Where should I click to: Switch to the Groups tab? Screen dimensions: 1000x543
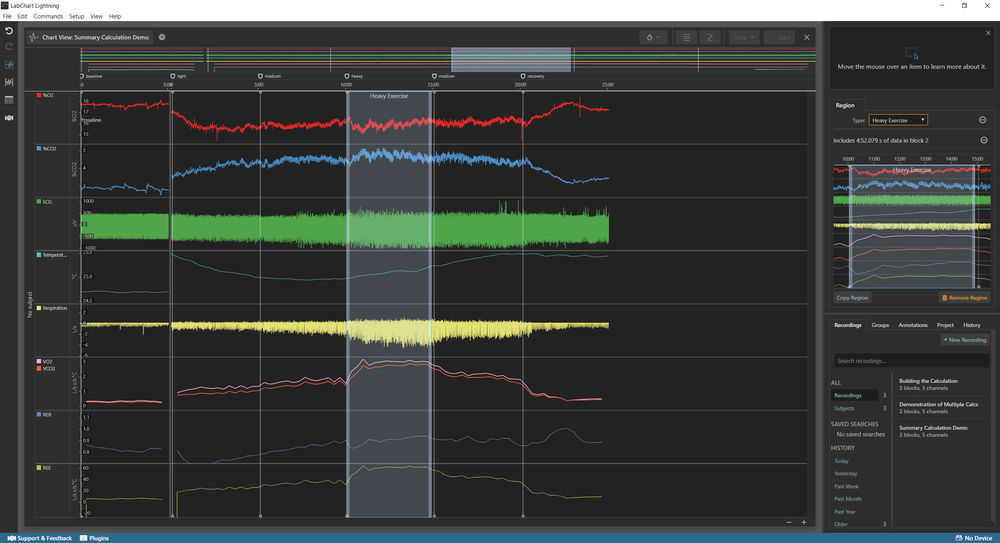[880, 325]
